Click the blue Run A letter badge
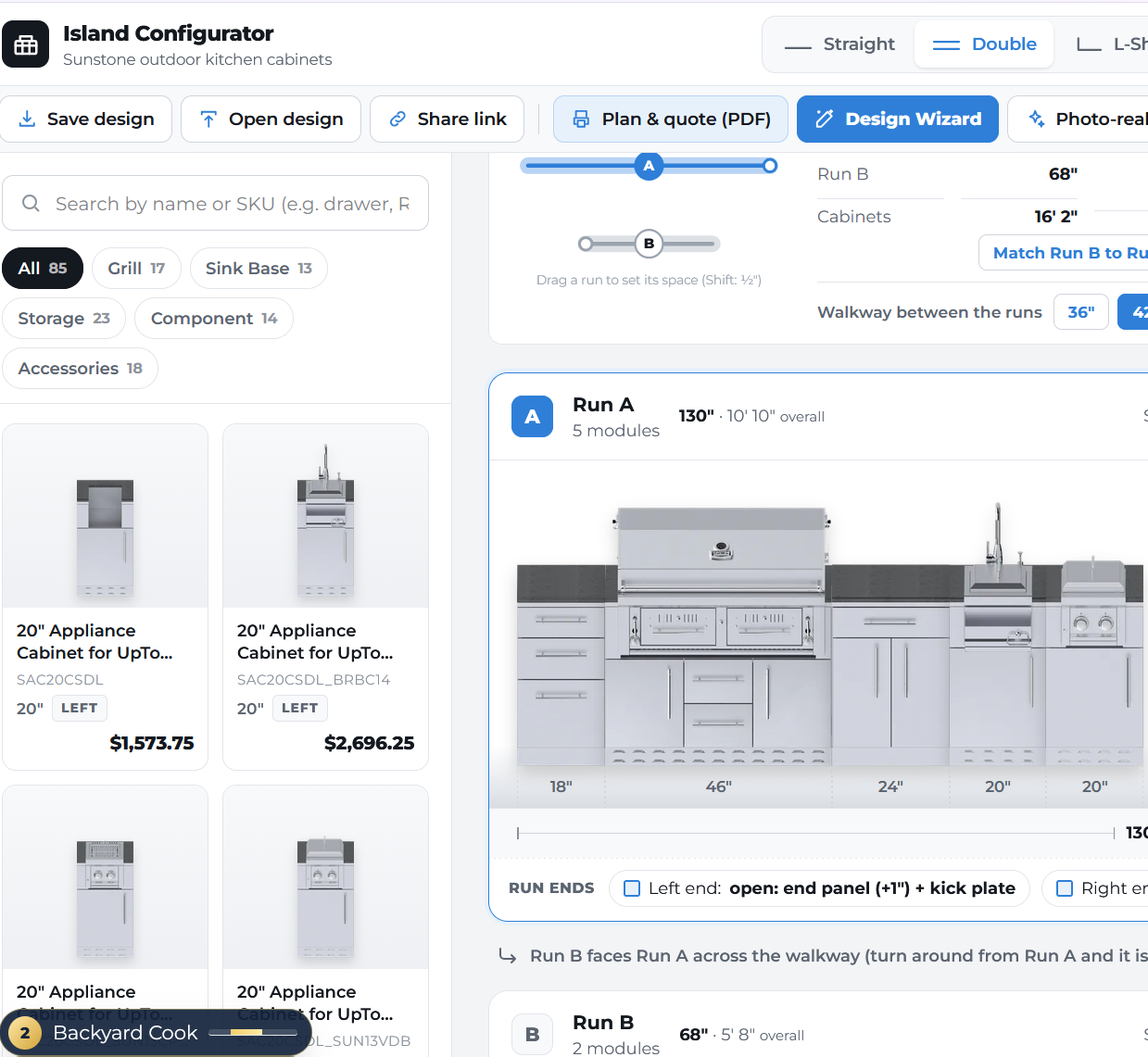 [532, 417]
